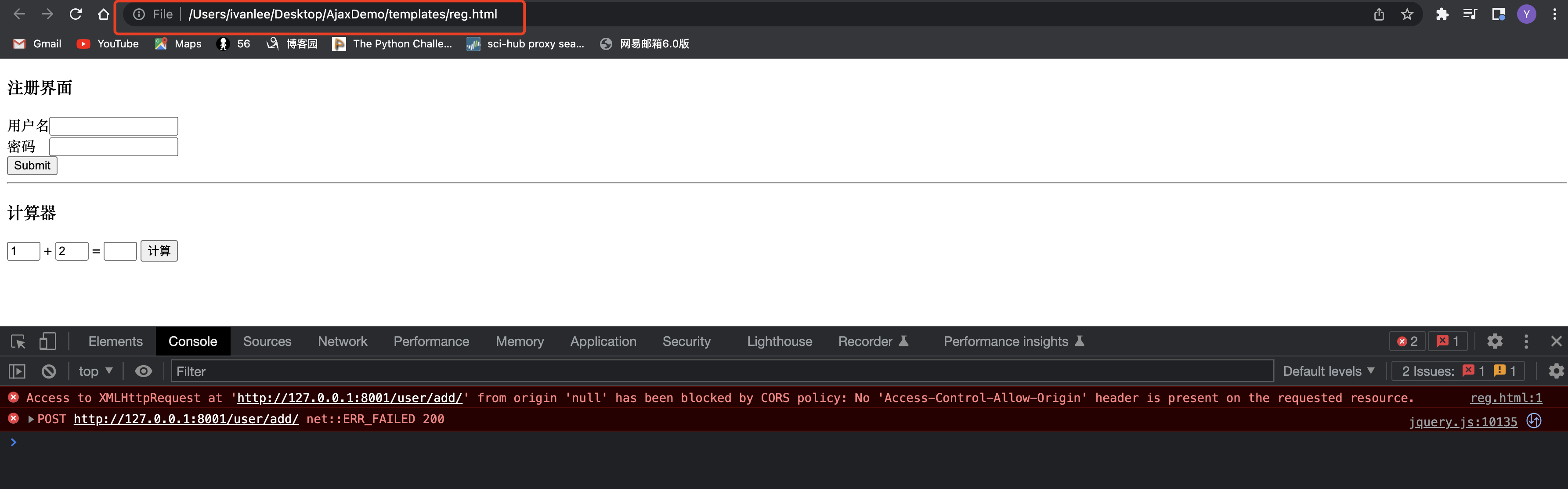
Task: Open DevTools settings gear
Action: pyautogui.click(x=1495, y=341)
